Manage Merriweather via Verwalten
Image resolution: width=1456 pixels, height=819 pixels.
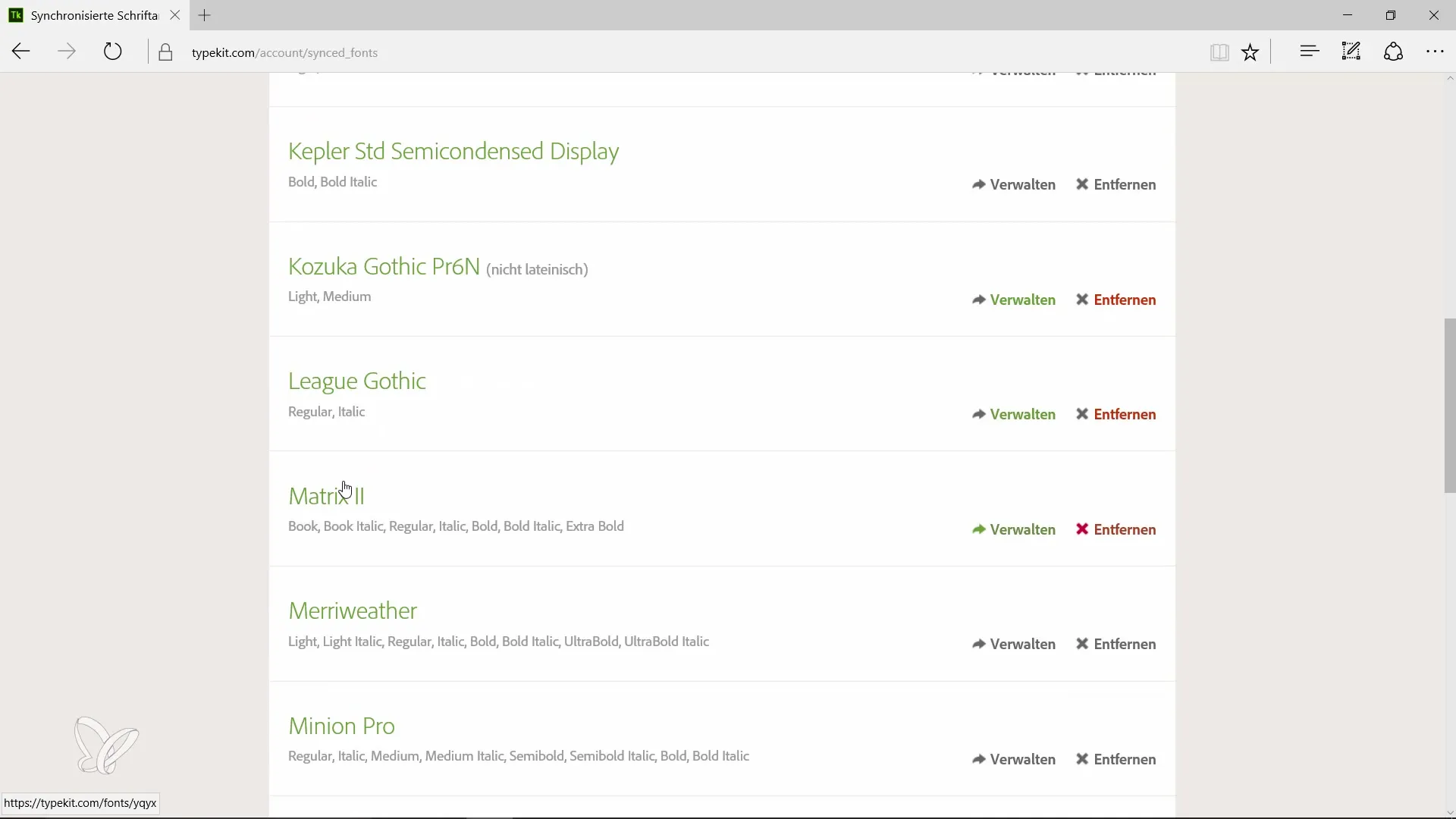pyautogui.click(x=1014, y=645)
